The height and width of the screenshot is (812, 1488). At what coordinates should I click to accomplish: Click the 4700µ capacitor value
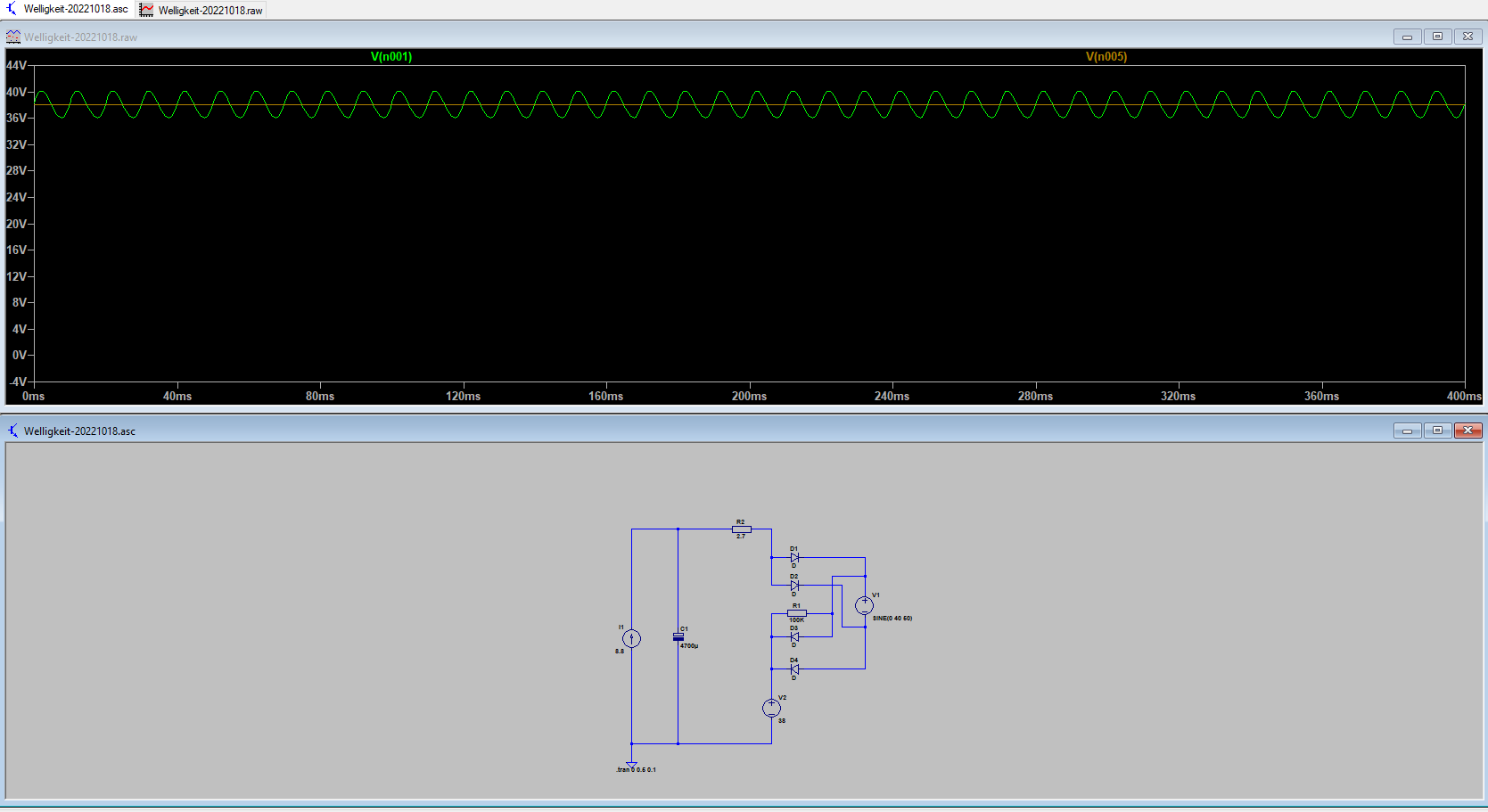pos(689,645)
